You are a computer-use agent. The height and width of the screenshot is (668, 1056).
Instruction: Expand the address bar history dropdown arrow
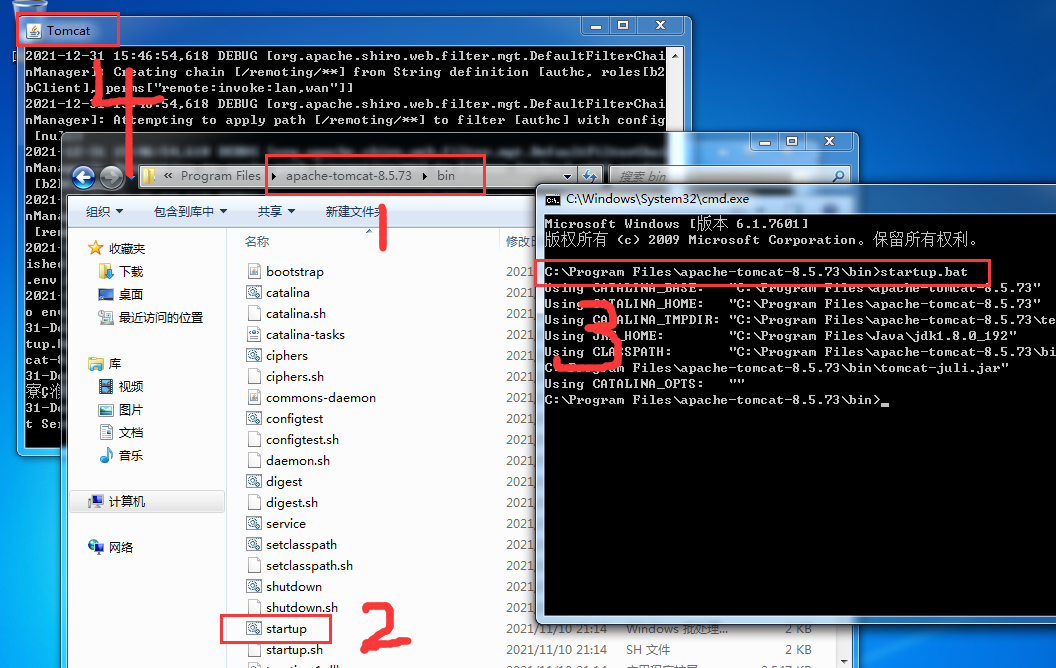567,176
